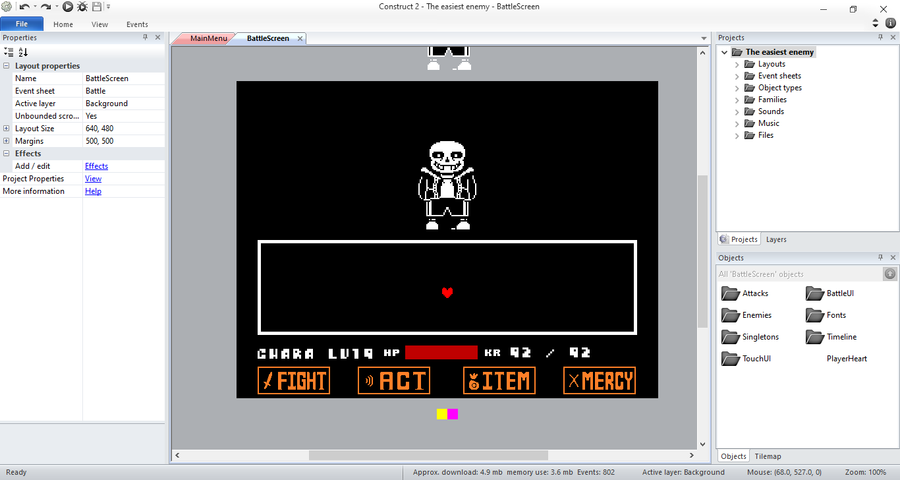Open the TouchUI object folder
900x480 pixels.
point(746,359)
